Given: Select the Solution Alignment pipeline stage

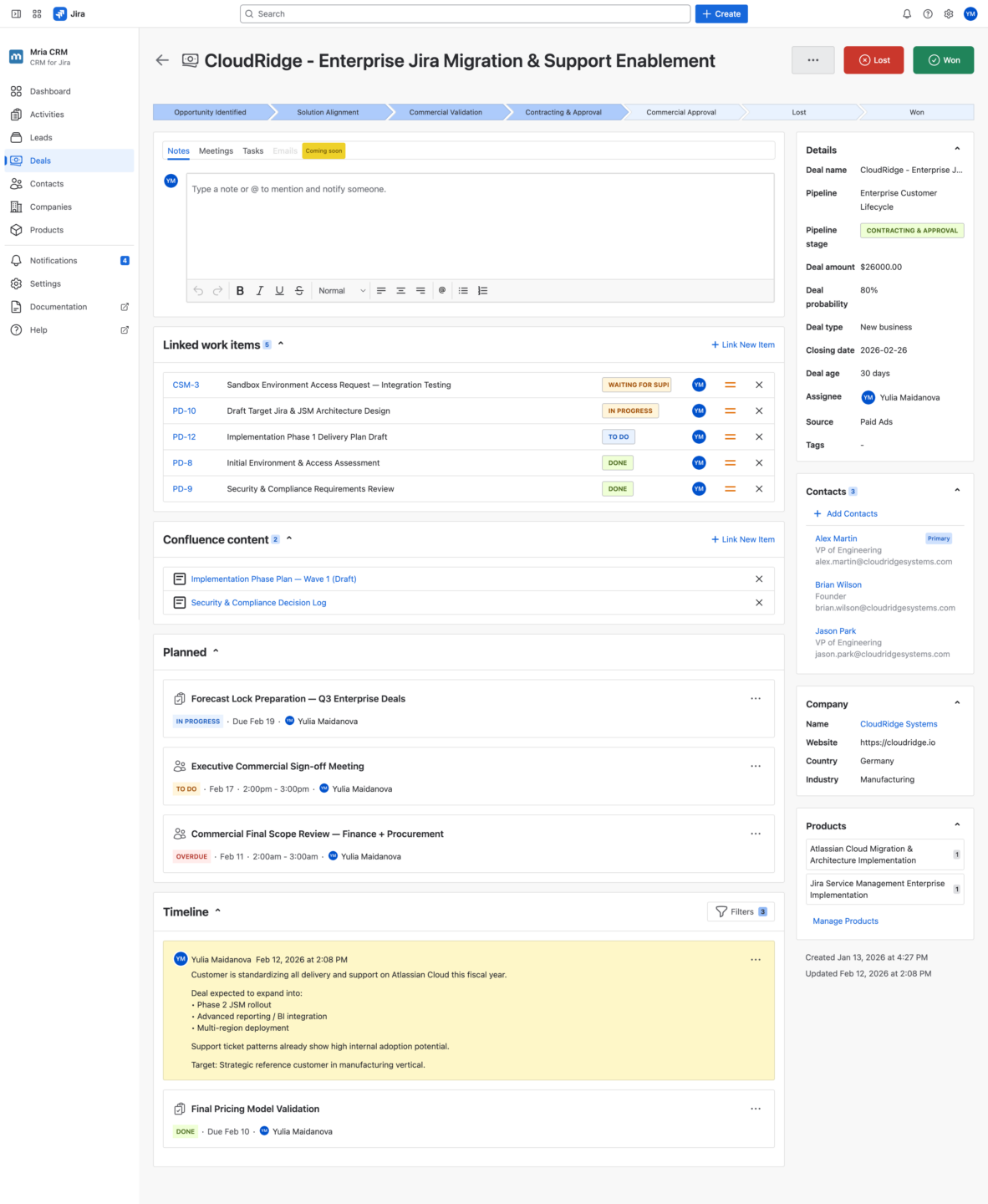Looking at the screenshot, I should coord(328,112).
